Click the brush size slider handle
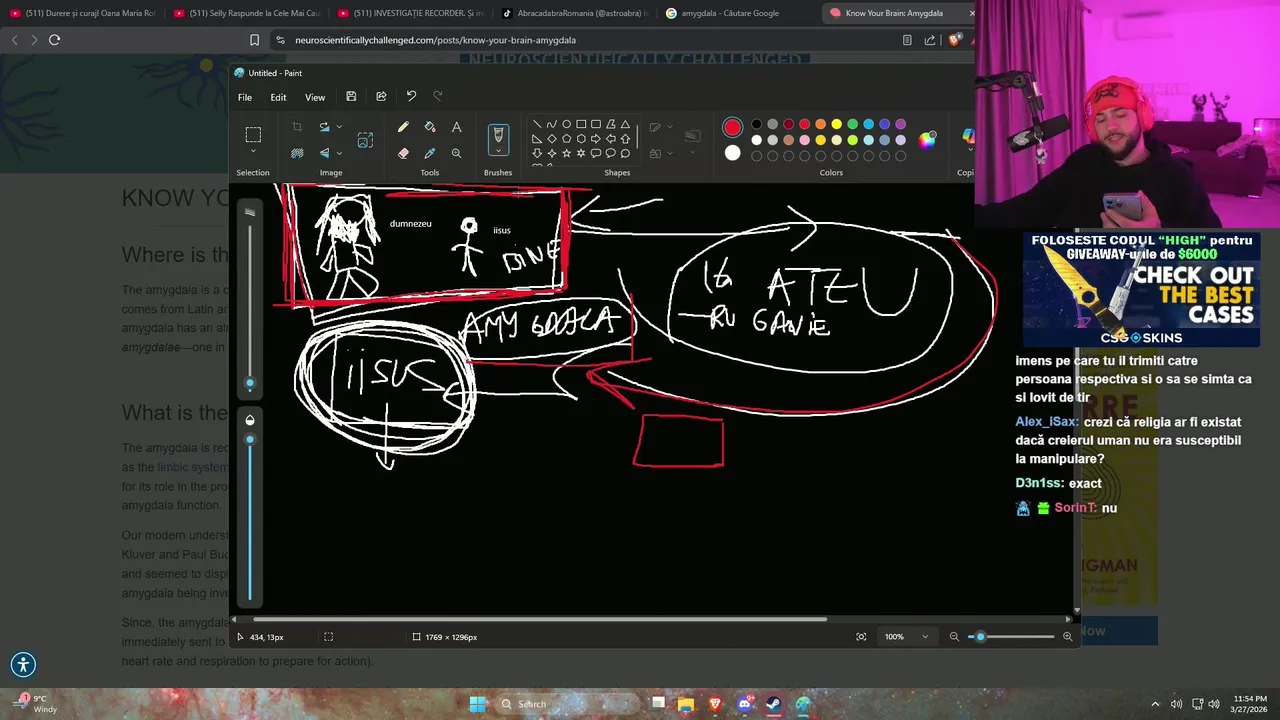This screenshot has height=720, width=1280. [x=250, y=383]
